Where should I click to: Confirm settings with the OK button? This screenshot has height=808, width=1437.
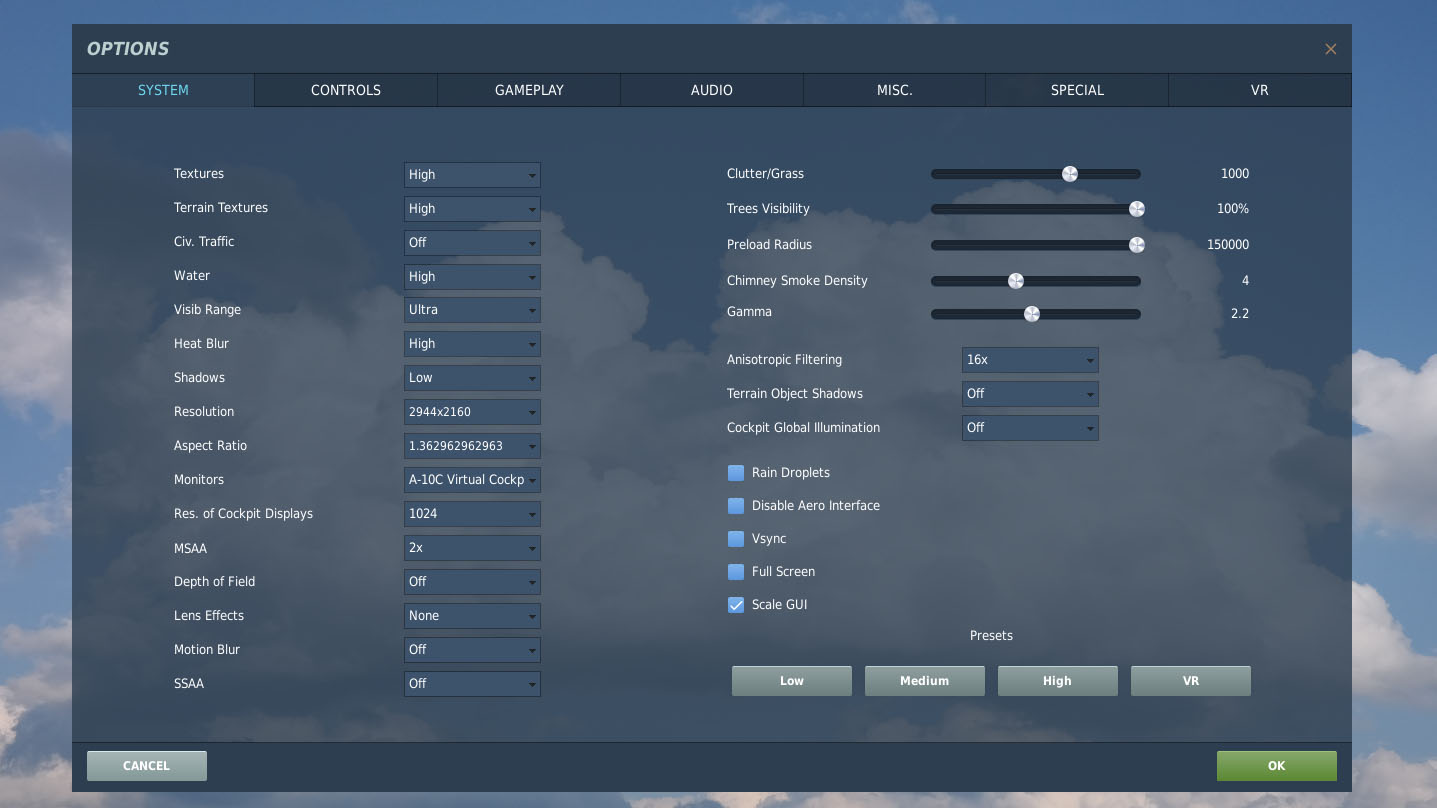pyautogui.click(x=1277, y=766)
